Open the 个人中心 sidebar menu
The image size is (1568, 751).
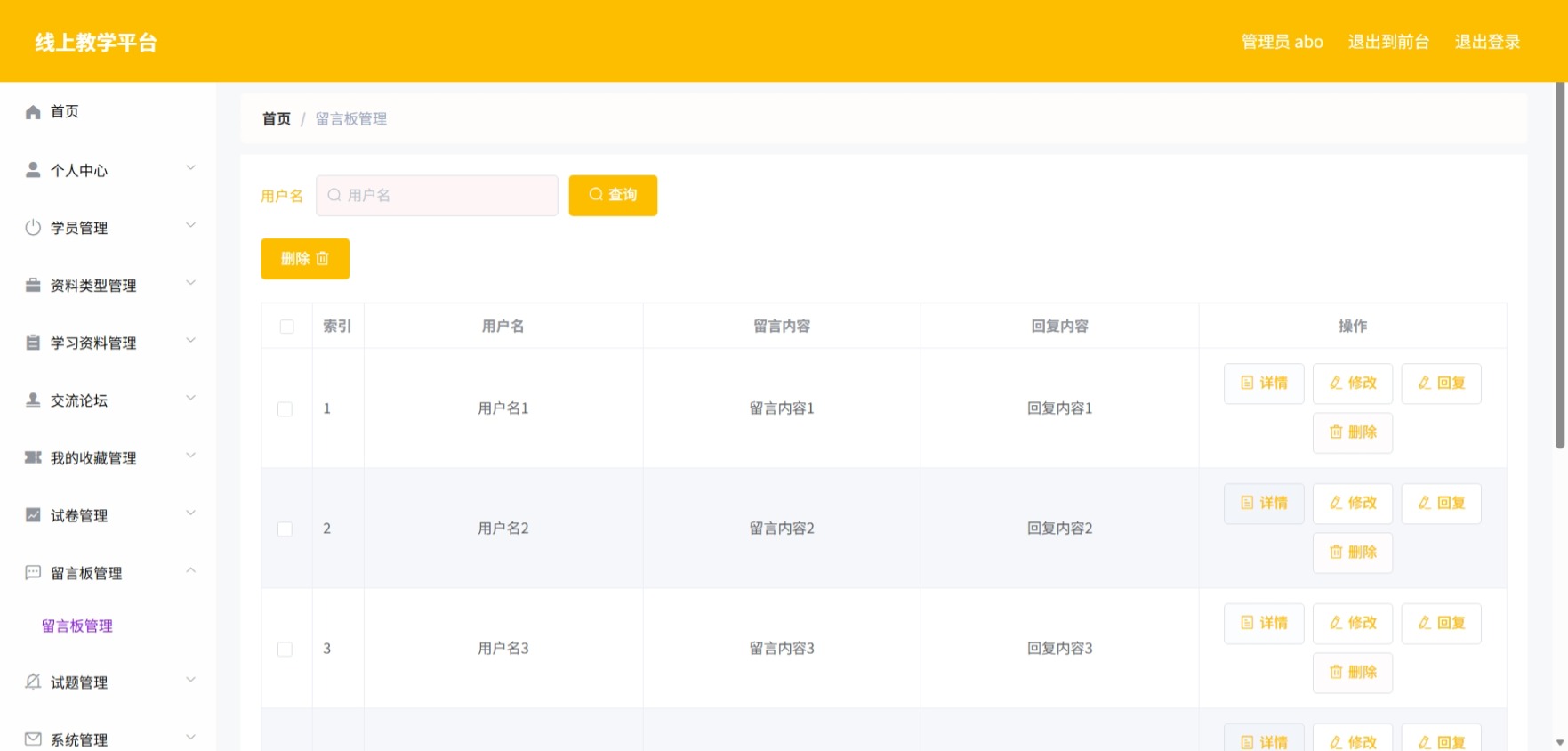pos(108,170)
